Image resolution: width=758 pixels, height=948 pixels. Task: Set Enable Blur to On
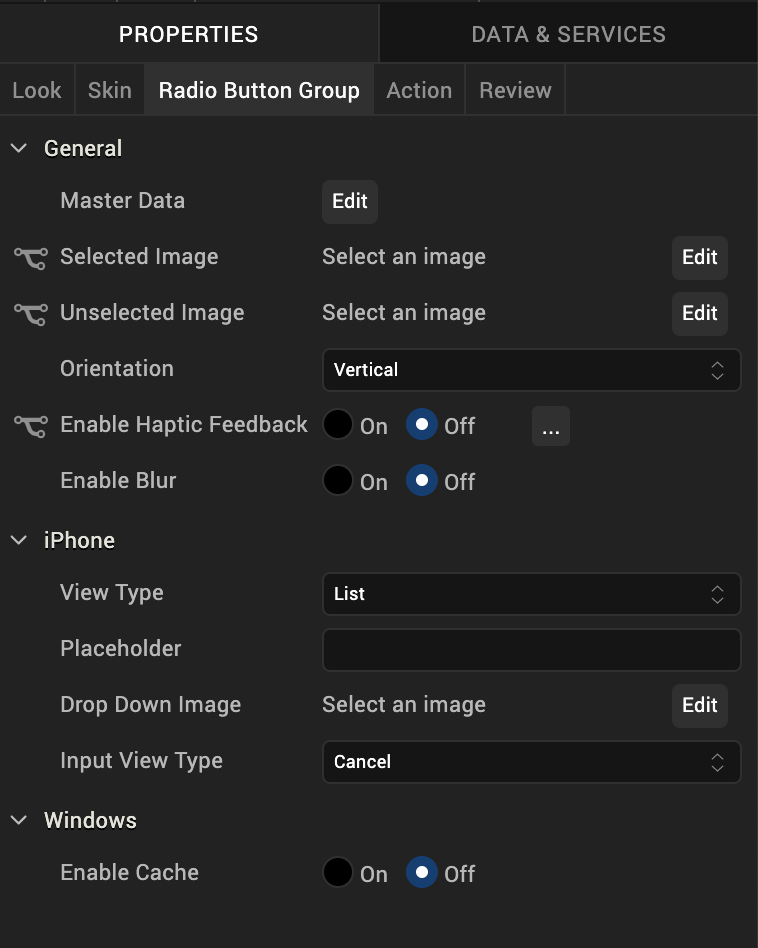click(338, 481)
